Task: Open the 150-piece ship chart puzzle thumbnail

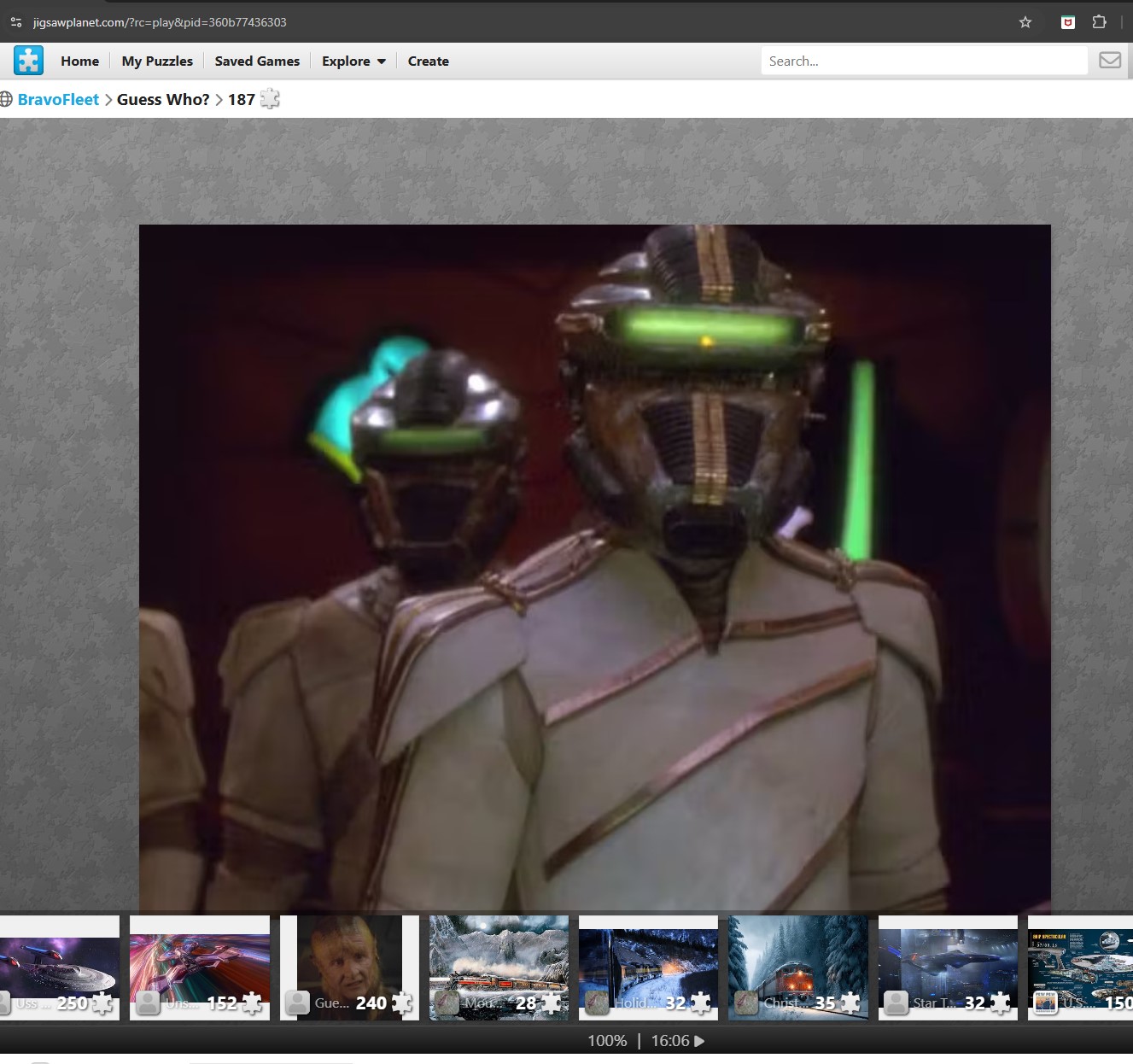Action: 1080,968
